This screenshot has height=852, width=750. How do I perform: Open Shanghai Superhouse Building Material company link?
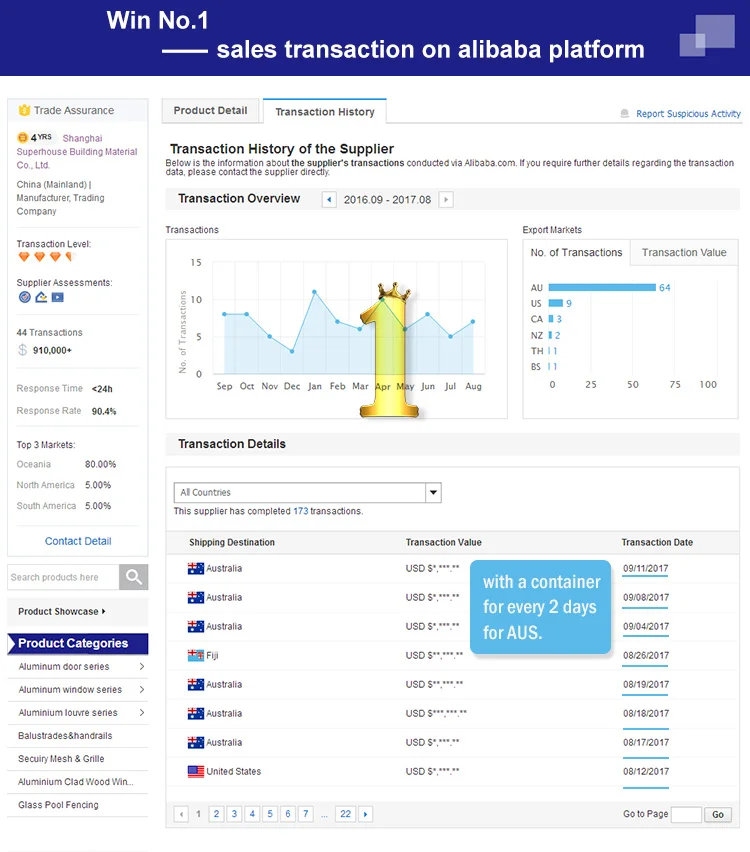[77, 152]
